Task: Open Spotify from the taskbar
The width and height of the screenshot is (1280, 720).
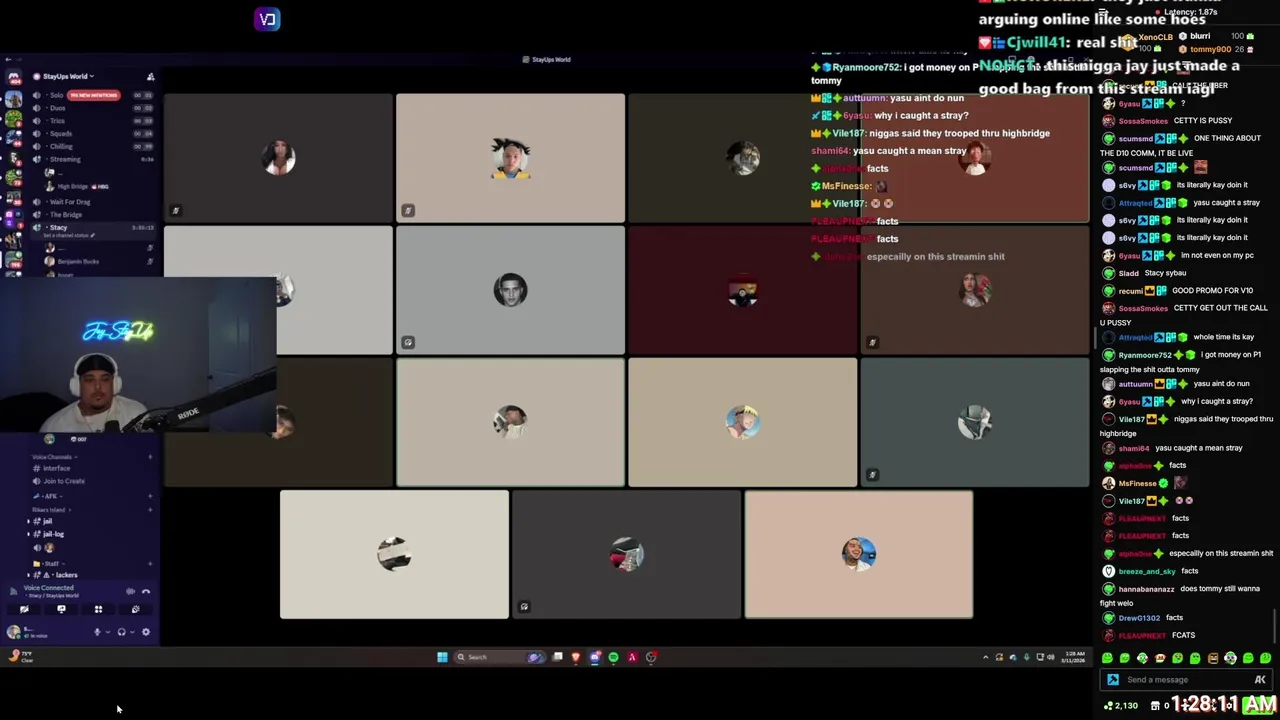Action: (x=613, y=657)
